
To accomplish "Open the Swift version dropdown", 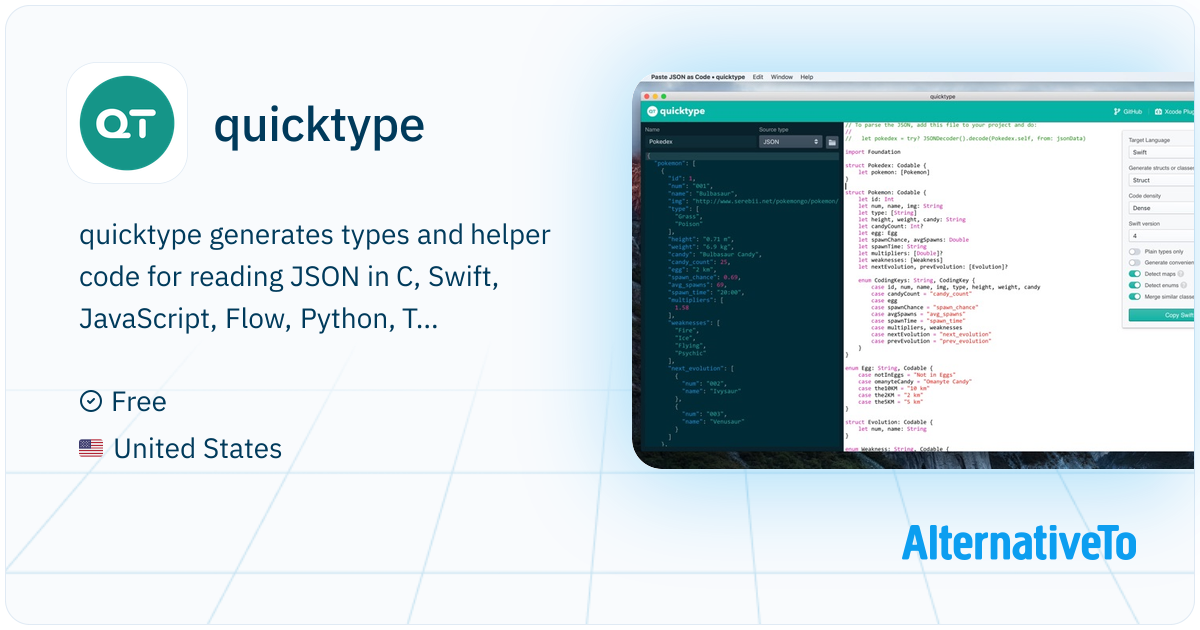I will coord(1161,236).
